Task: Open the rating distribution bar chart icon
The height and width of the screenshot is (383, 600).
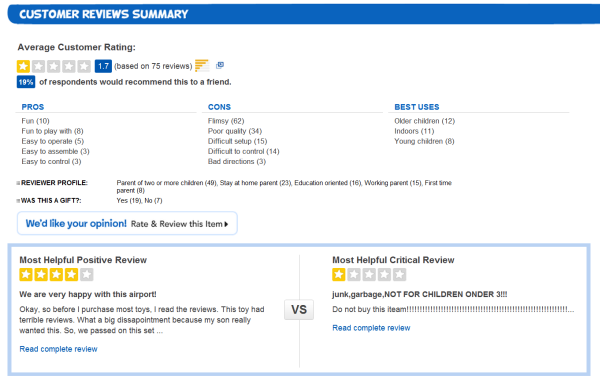Action: 202,66
